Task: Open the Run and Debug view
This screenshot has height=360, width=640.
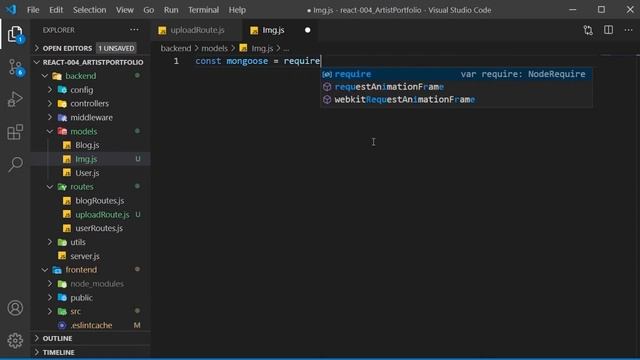Action: (x=15, y=99)
